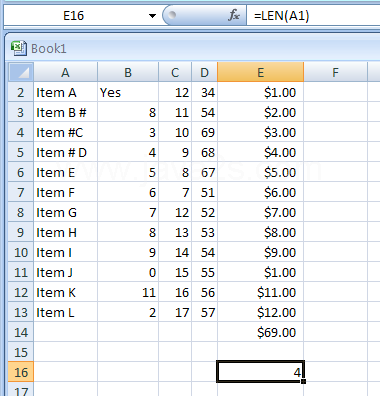380x396 pixels.
Task: Click the '$5.00' cell
Action: coord(261,172)
